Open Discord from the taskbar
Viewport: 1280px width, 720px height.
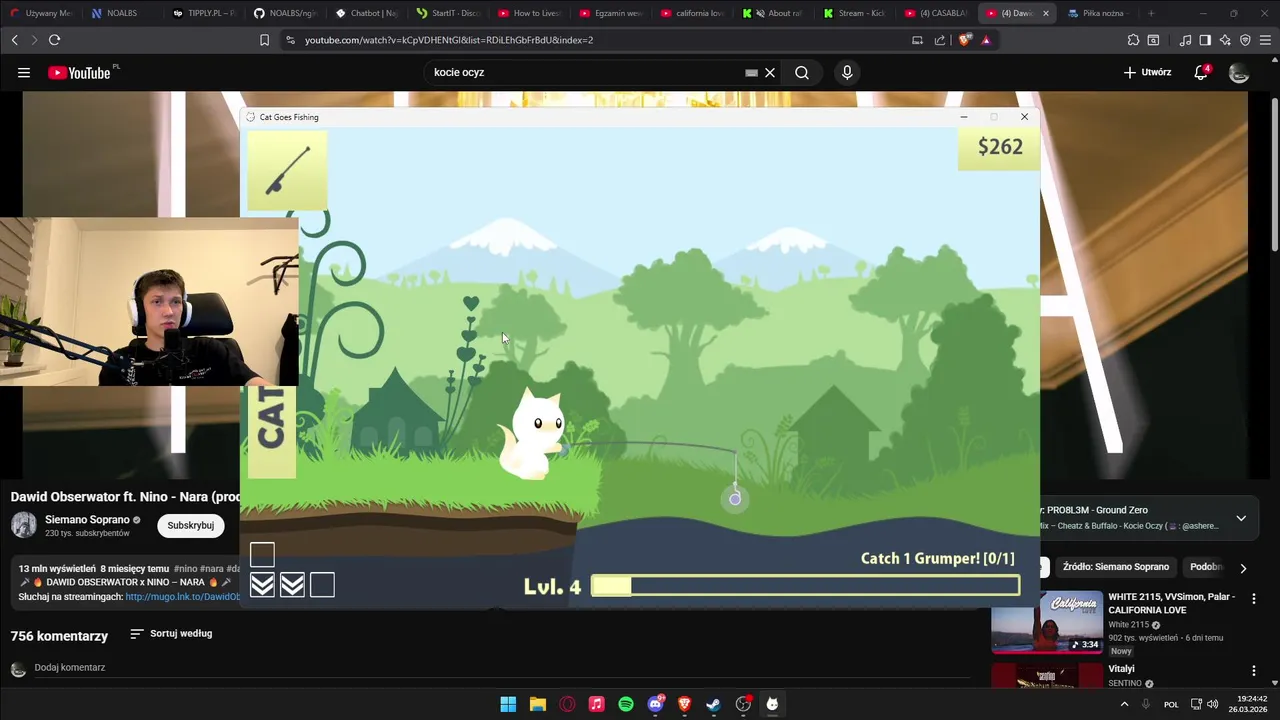point(655,704)
